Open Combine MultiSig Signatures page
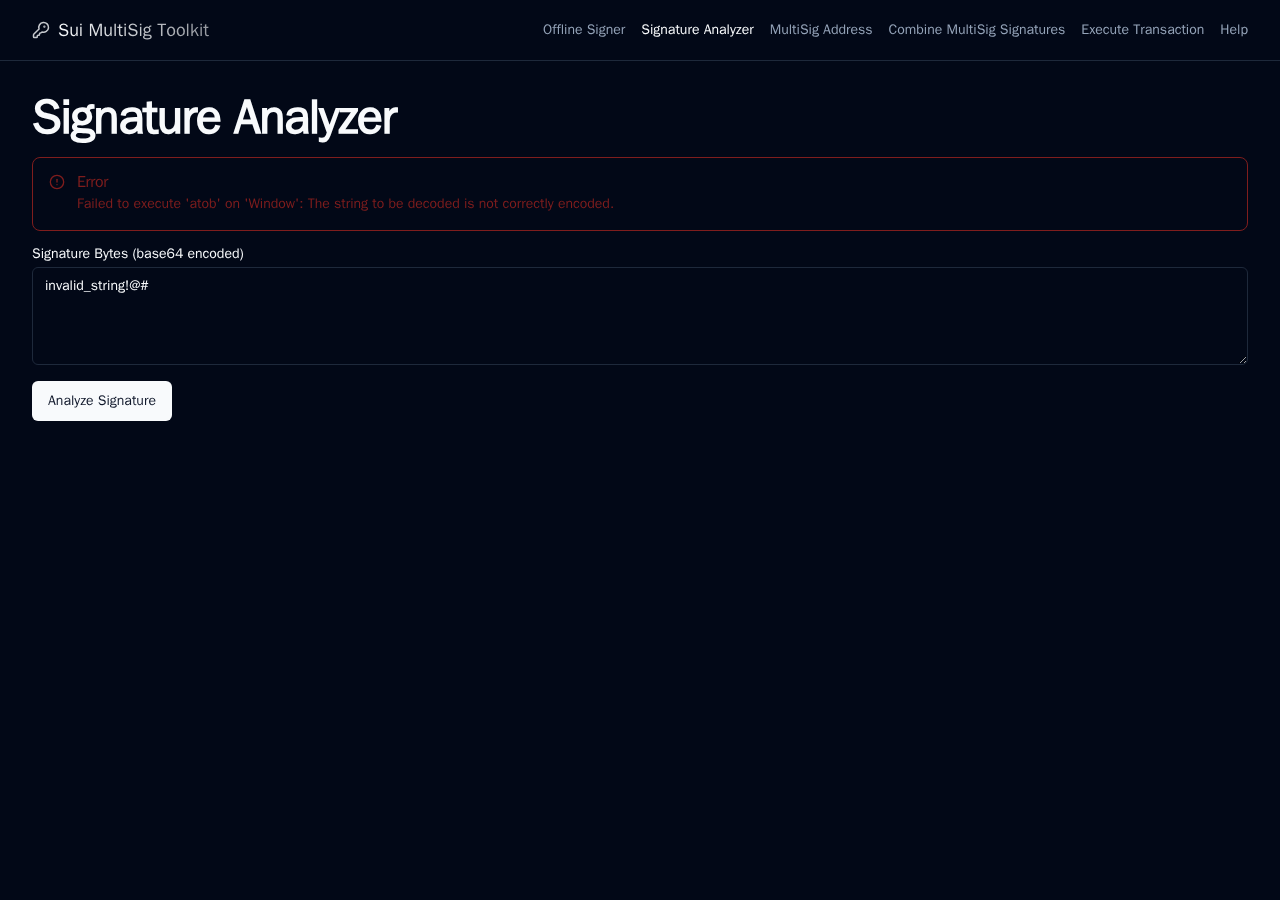1280x900 pixels. [x=977, y=30]
